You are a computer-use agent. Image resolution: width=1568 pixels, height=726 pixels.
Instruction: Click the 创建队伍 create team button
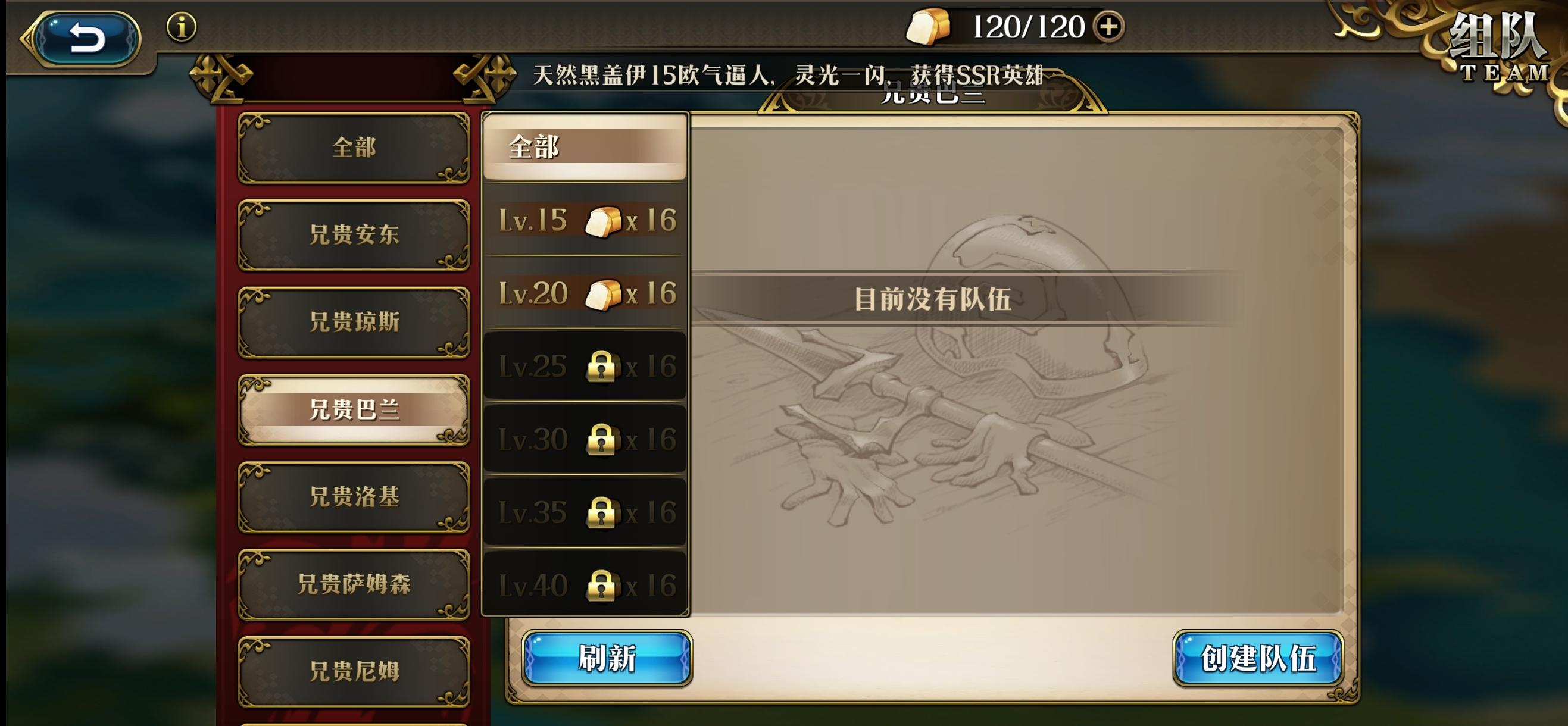point(1258,658)
